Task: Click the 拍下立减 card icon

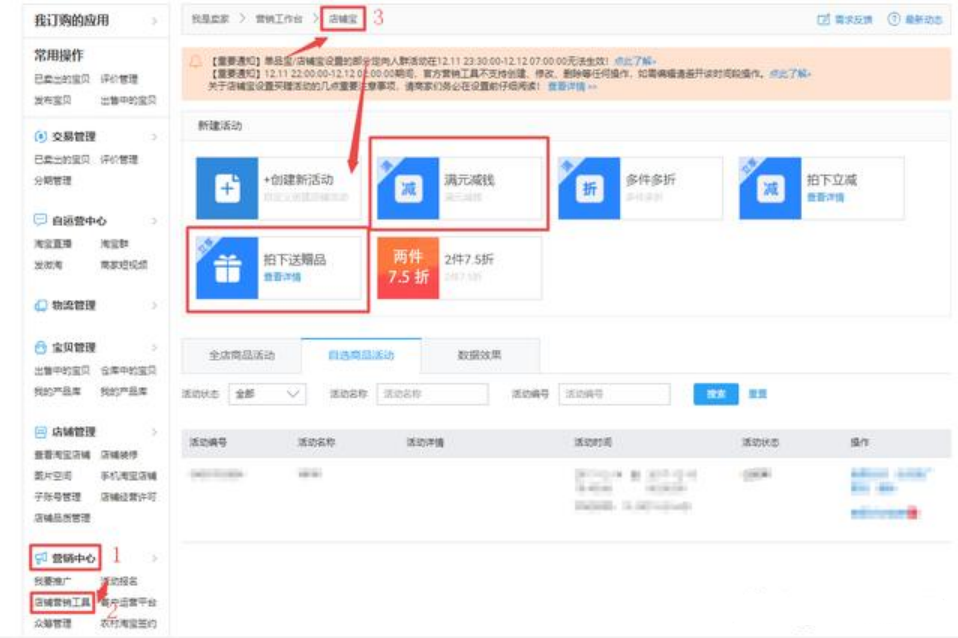Action: 770,188
